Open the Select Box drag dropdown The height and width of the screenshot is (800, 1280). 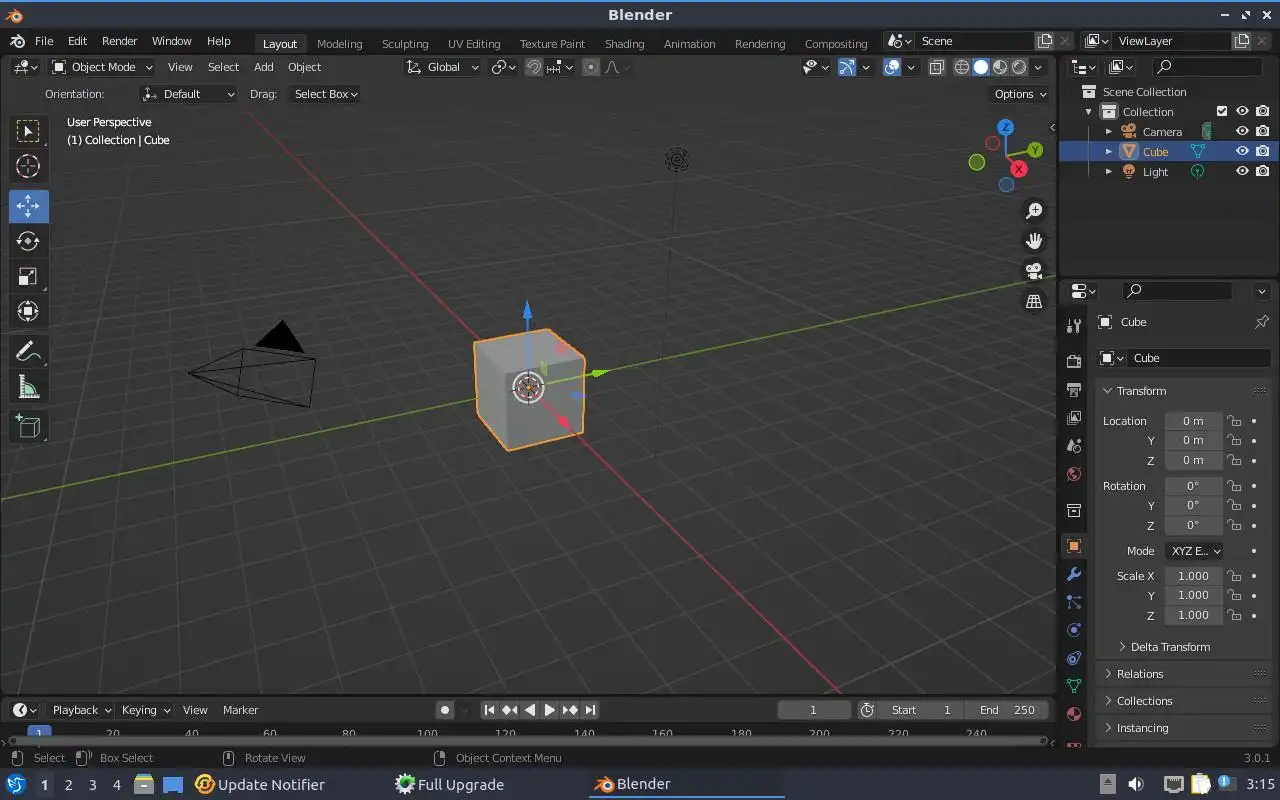pos(326,94)
